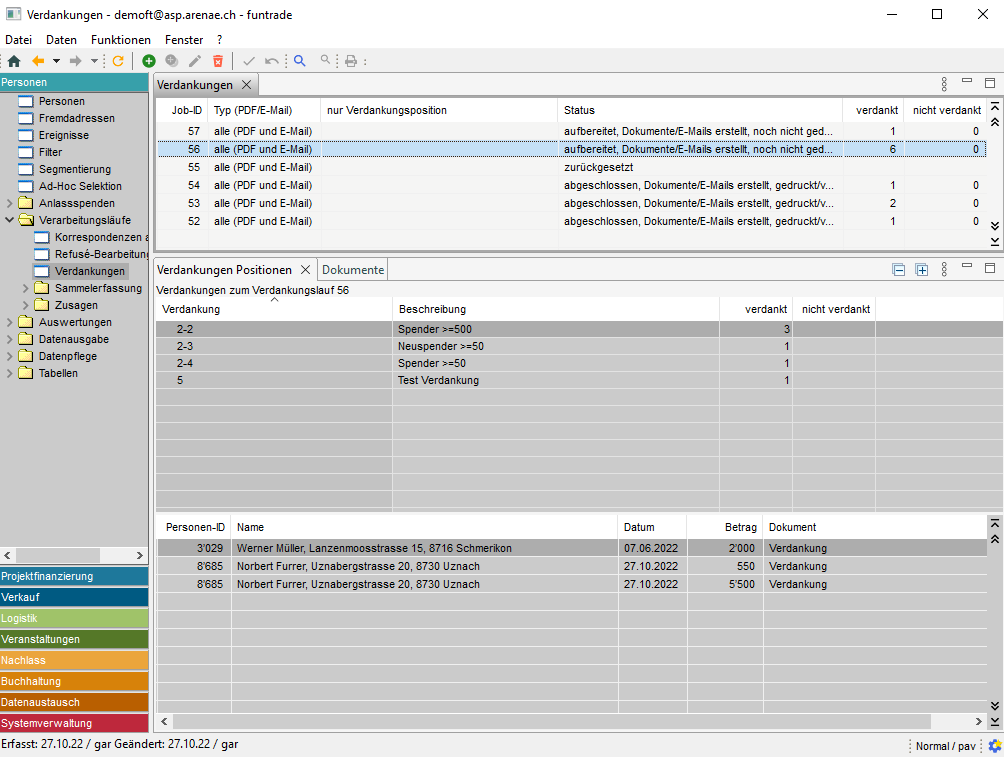Click the green add new record icon

[x=149, y=61]
